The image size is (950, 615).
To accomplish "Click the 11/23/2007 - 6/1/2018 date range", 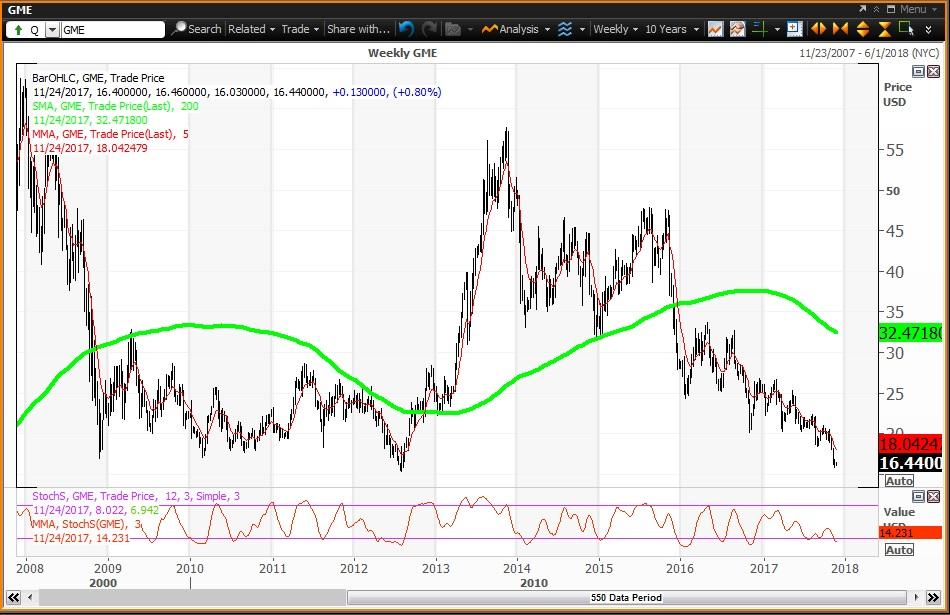I will 869,53.
